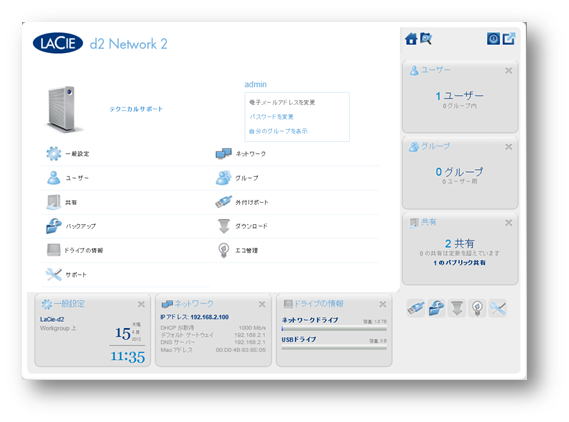569x422 pixels.
Task: Click 1のパブリック共有 link in share widget
Action: coord(459,262)
